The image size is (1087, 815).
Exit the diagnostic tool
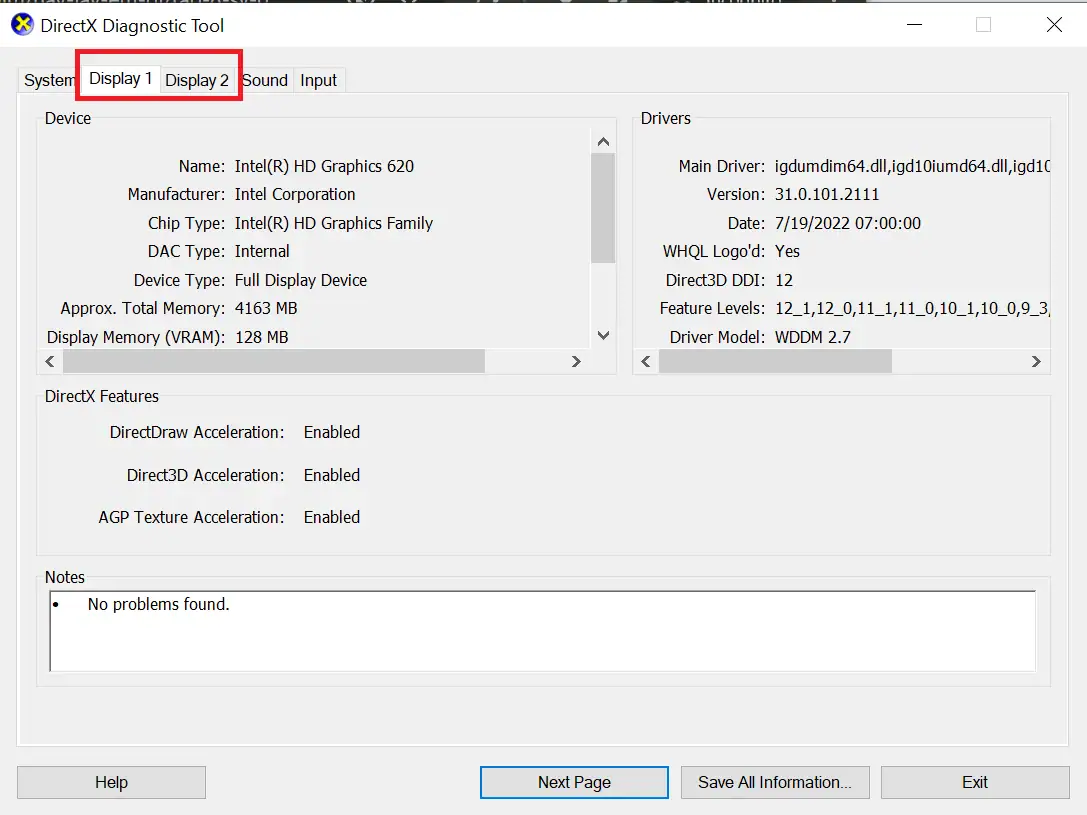[x=975, y=782]
